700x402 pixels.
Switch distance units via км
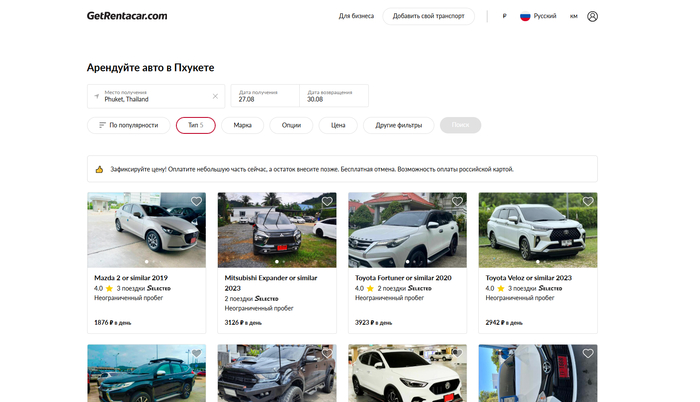(x=574, y=16)
